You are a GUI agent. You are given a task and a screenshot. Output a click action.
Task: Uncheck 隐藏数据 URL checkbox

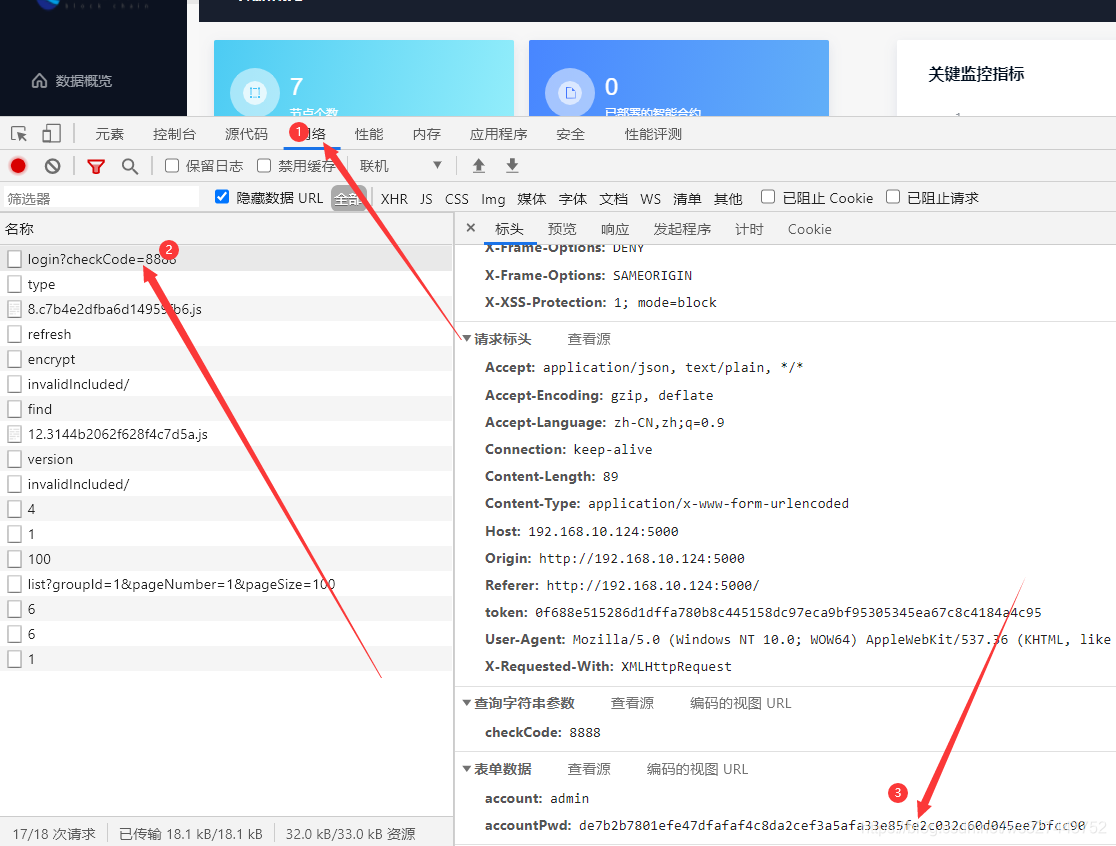click(222, 197)
